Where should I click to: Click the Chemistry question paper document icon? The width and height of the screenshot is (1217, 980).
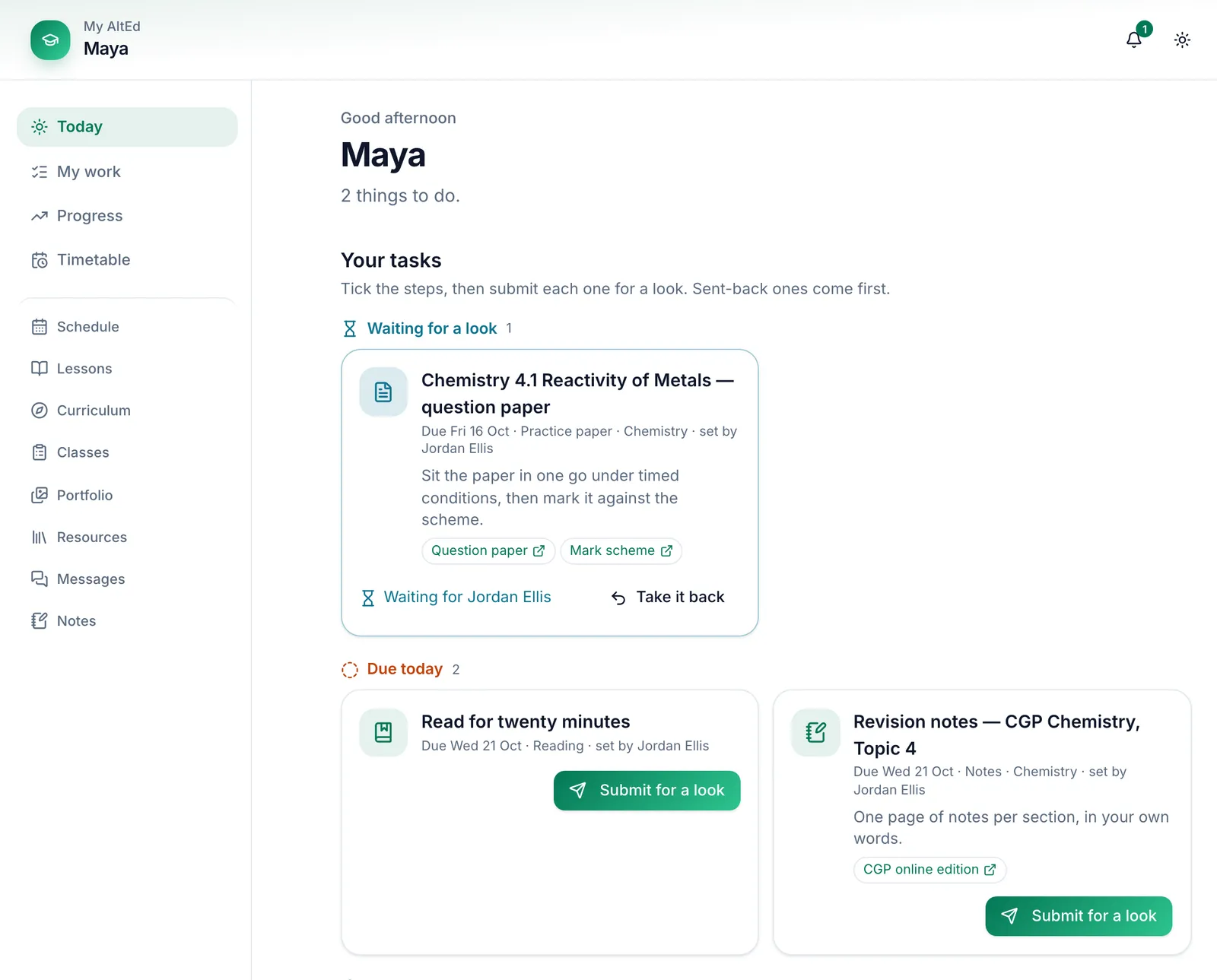383,392
